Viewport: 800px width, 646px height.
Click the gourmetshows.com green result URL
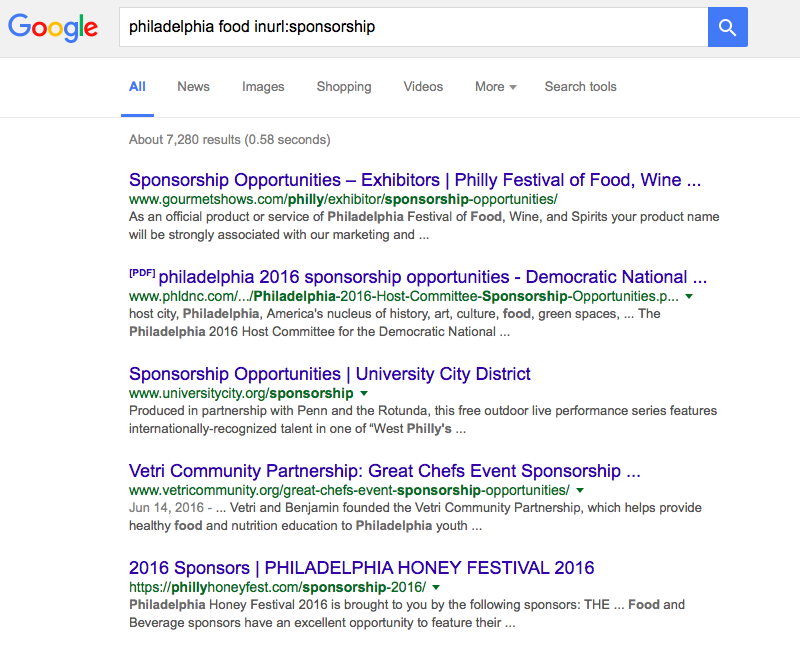[x=343, y=200]
